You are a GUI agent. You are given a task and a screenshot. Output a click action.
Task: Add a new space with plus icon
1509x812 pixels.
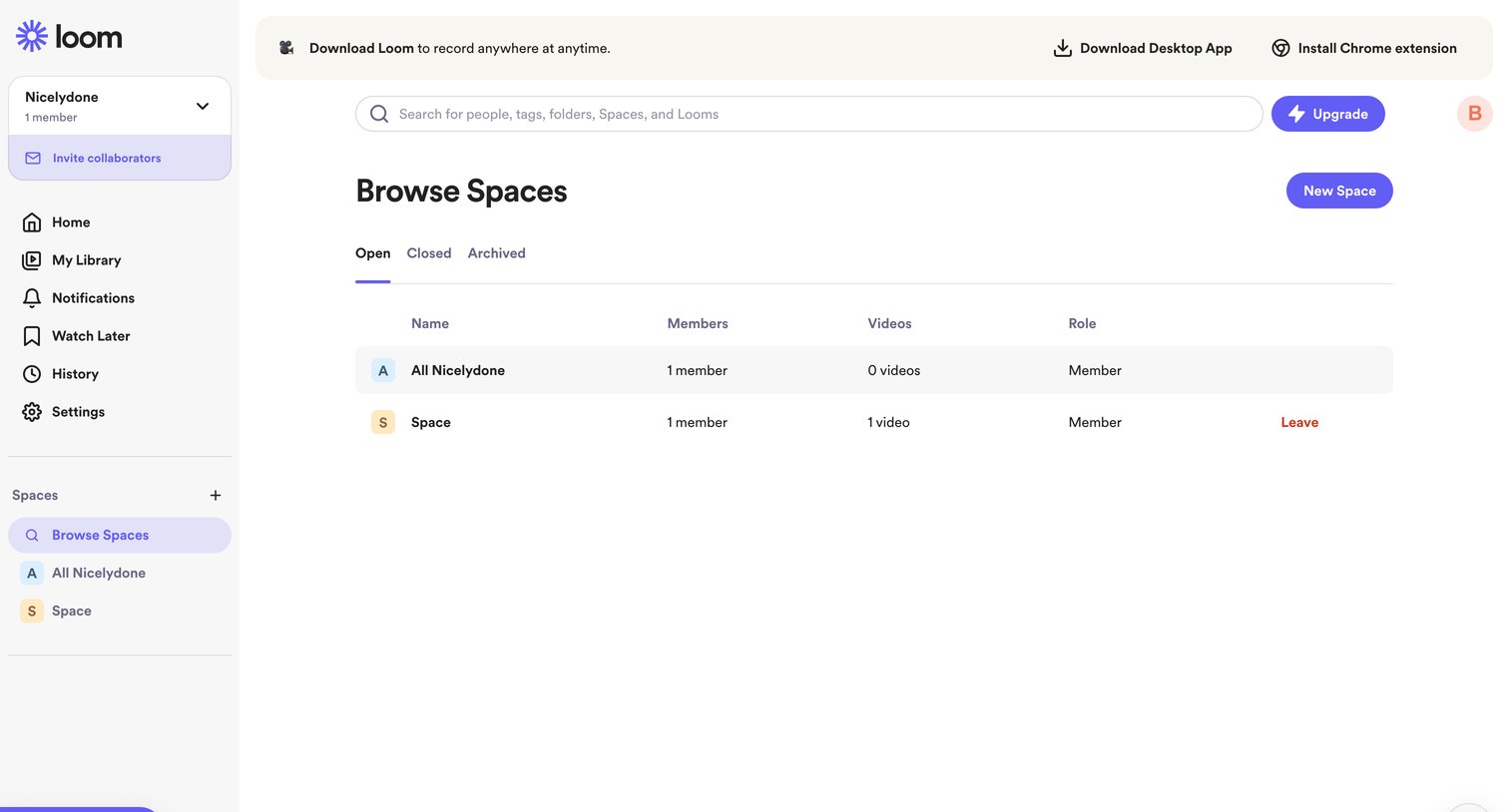coord(216,496)
